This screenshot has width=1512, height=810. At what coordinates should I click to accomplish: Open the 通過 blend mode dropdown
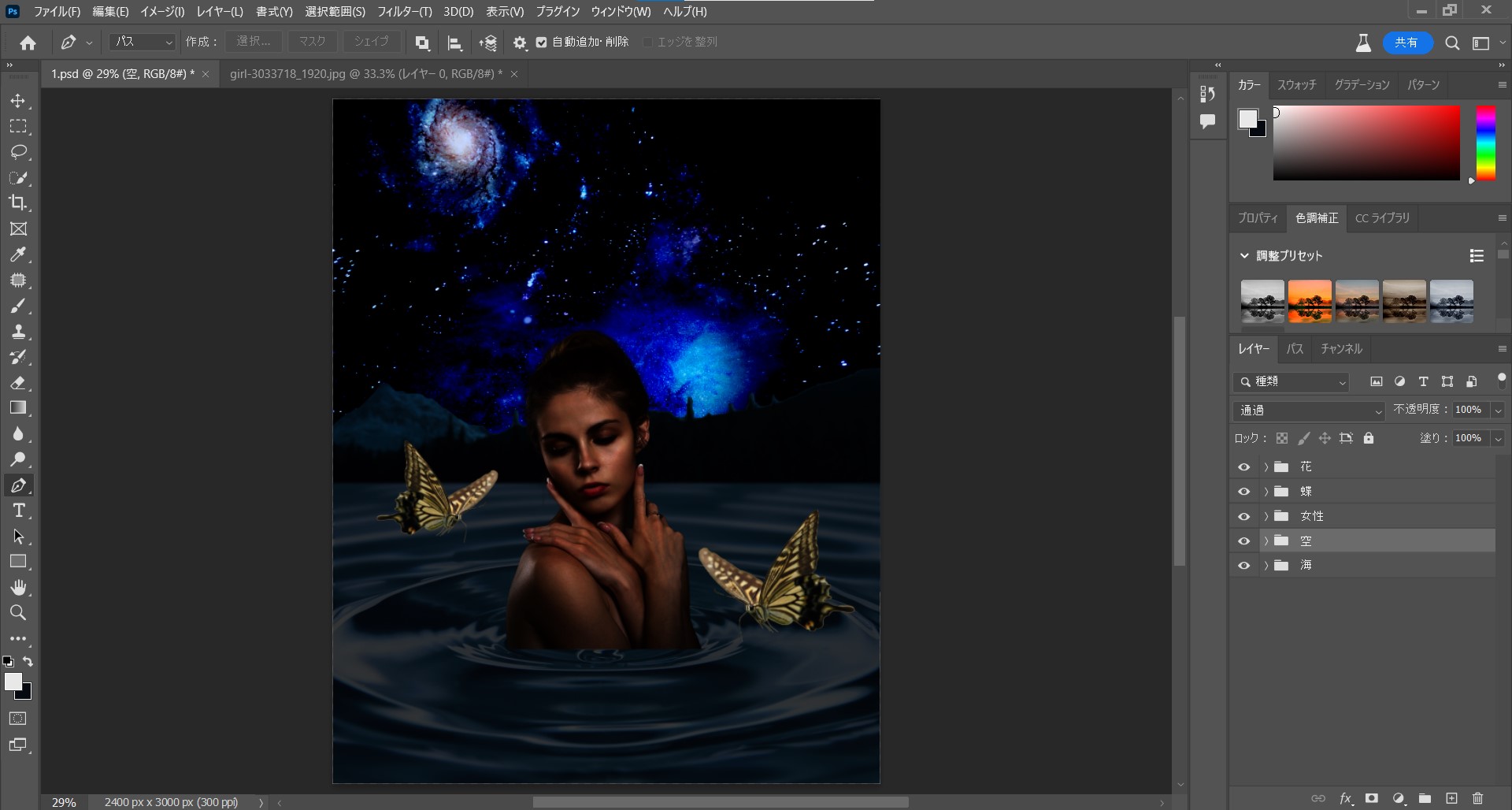(x=1309, y=411)
